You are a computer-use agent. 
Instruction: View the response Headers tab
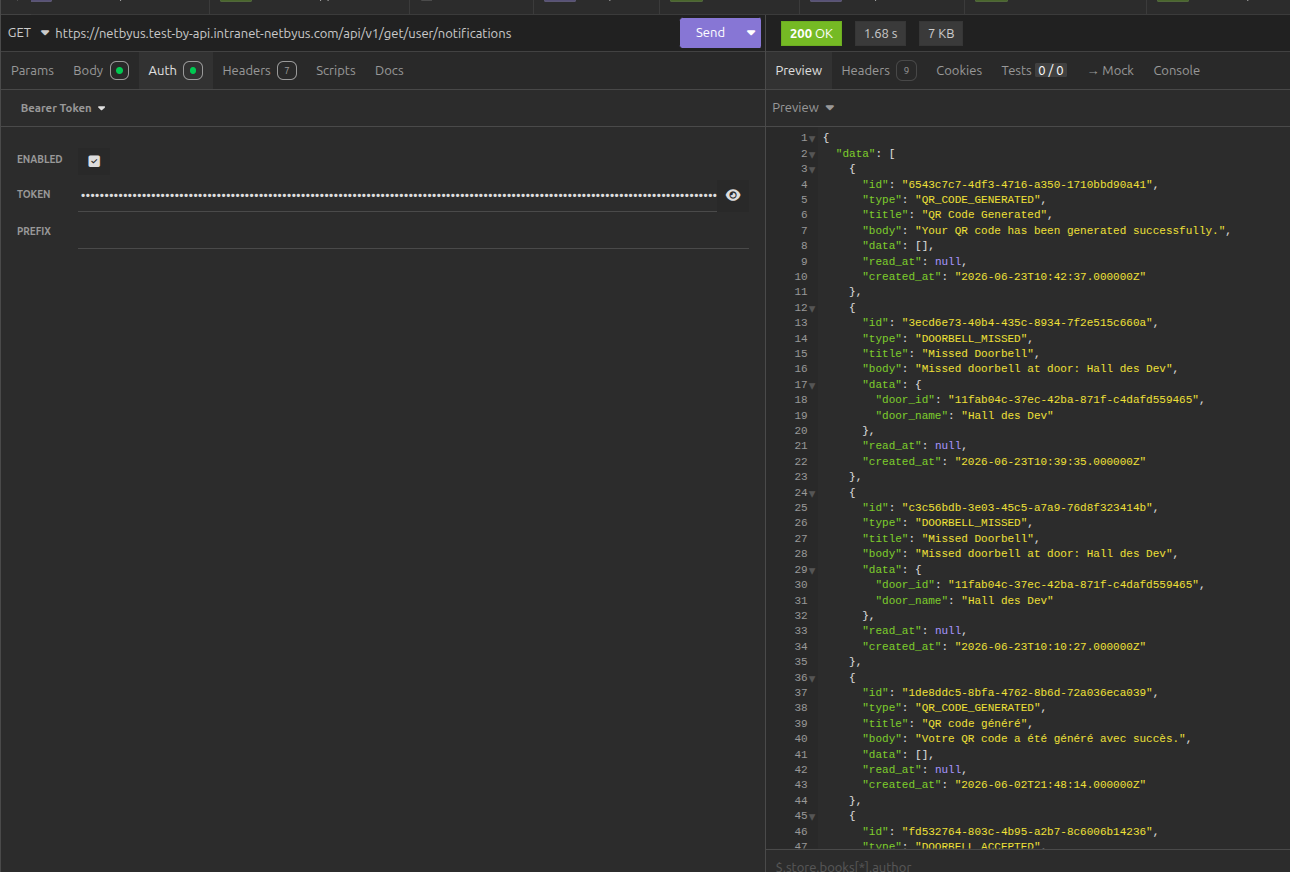coord(879,71)
